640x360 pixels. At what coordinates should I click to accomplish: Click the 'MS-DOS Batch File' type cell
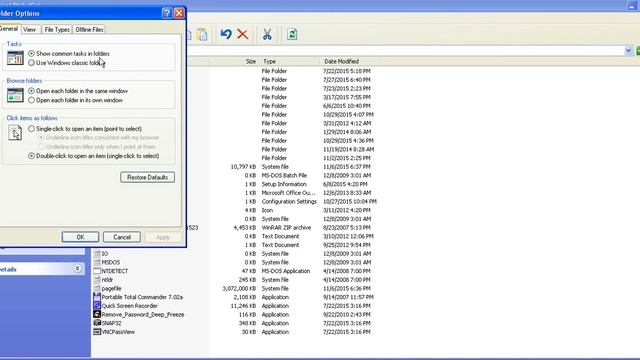[284, 175]
